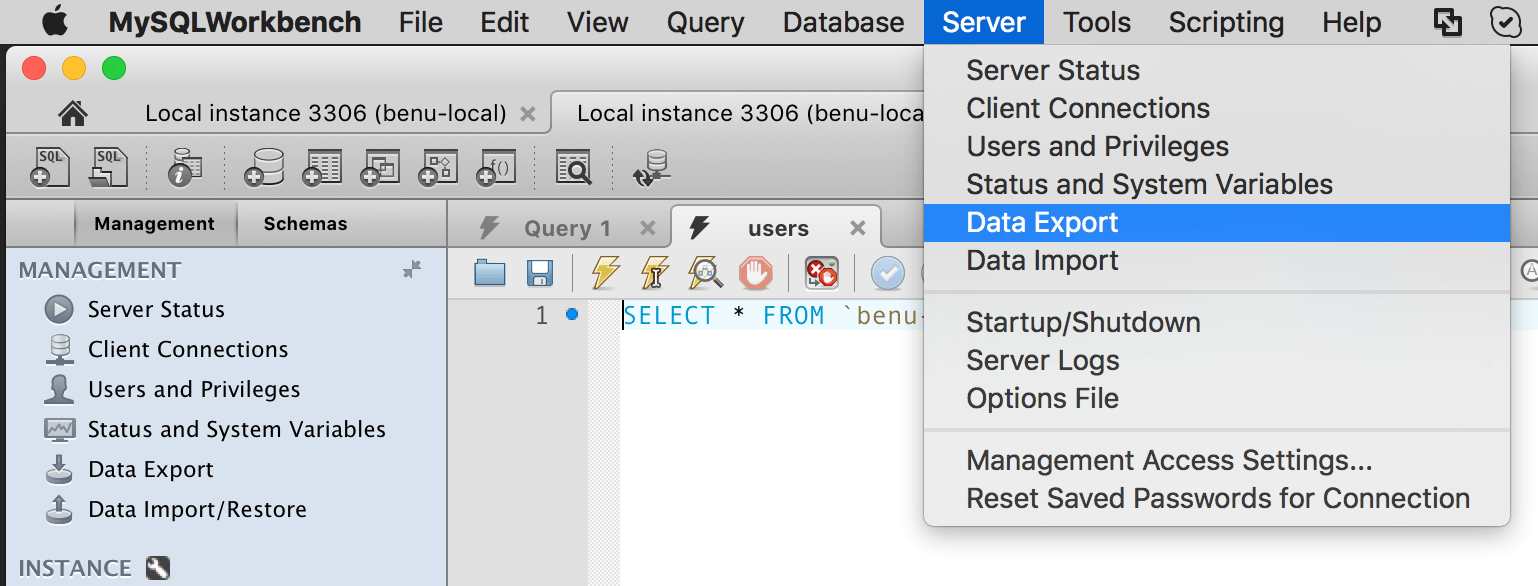Create a new stored procedure icon

pyautogui.click(x=438, y=167)
